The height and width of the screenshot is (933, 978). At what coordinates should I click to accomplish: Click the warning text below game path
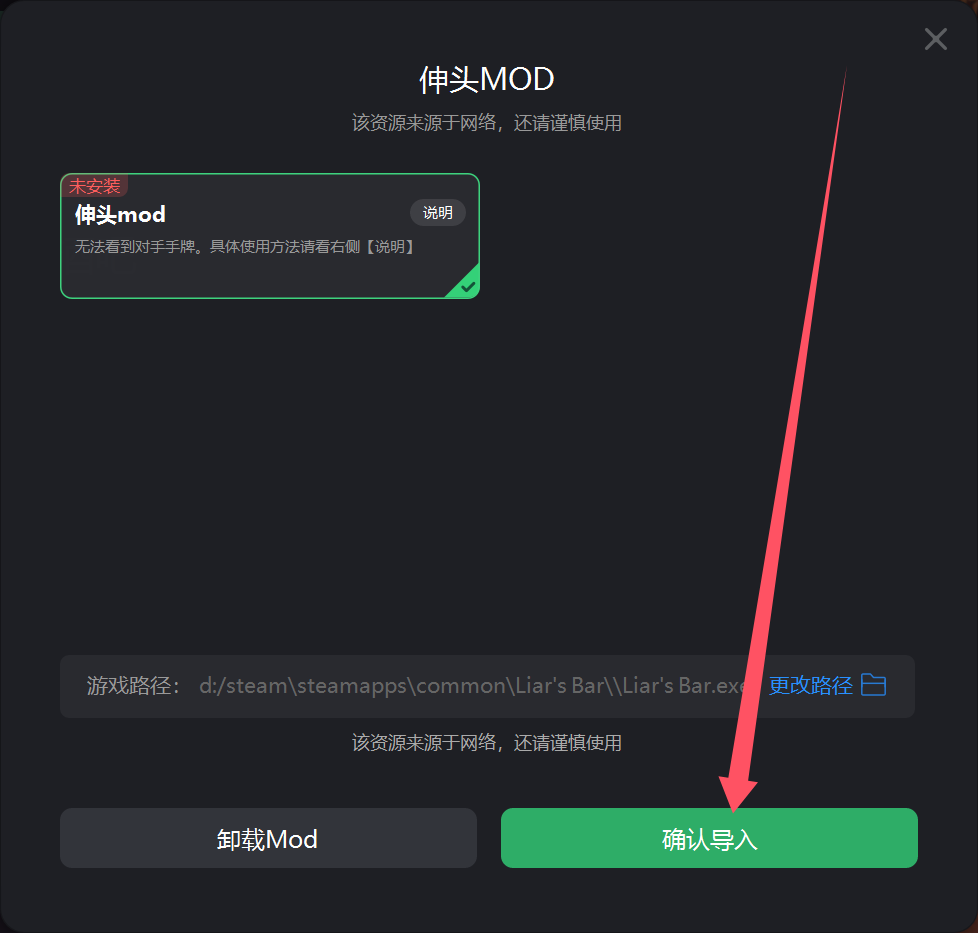click(x=487, y=743)
